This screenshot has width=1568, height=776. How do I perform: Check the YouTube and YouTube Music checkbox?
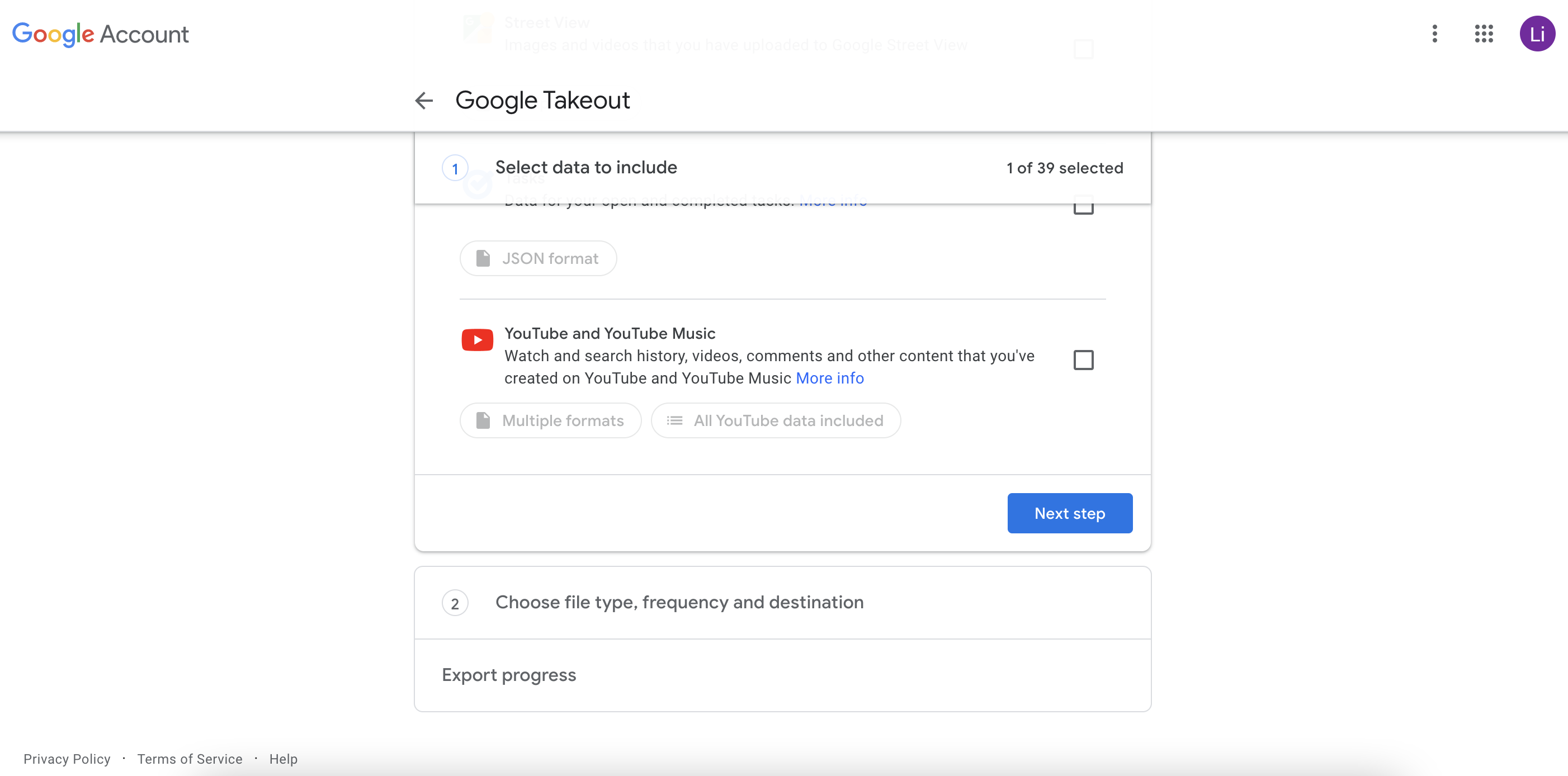1083,359
